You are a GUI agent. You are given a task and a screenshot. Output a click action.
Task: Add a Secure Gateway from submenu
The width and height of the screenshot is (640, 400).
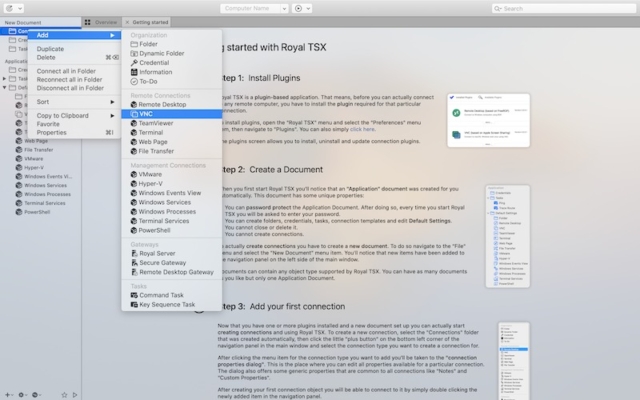(171, 263)
